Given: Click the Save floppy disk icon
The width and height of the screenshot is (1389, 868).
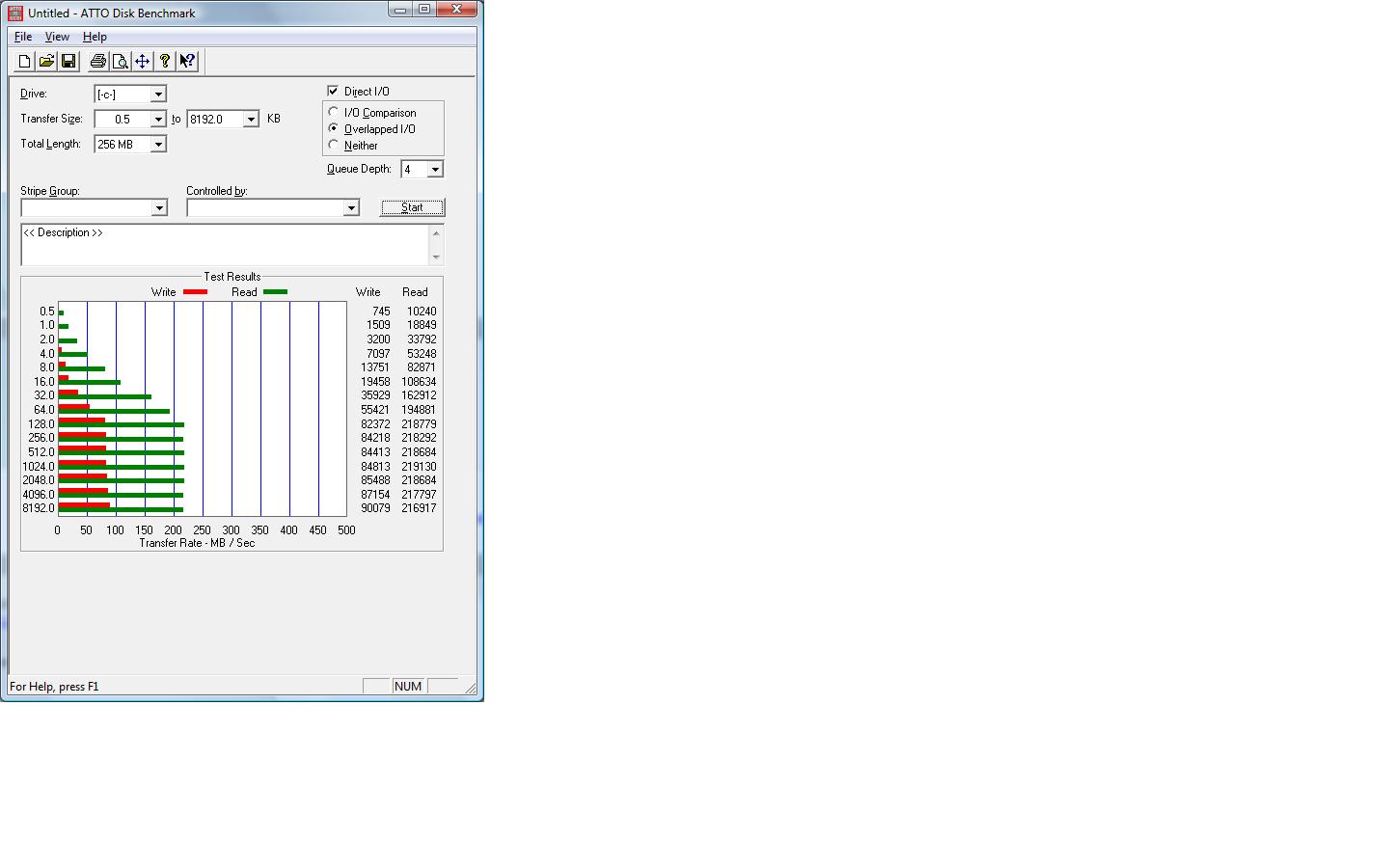Looking at the screenshot, I should (68, 61).
